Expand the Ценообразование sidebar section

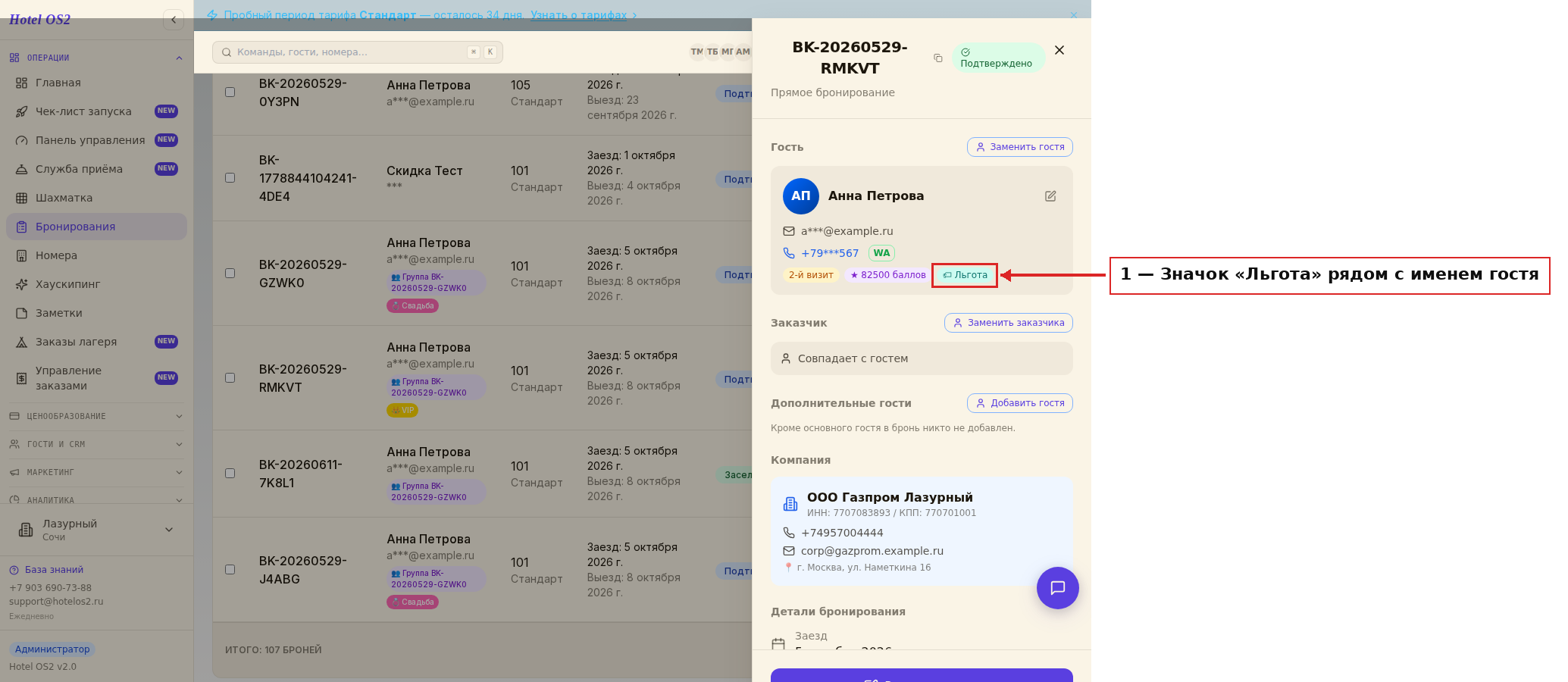click(96, 416)
